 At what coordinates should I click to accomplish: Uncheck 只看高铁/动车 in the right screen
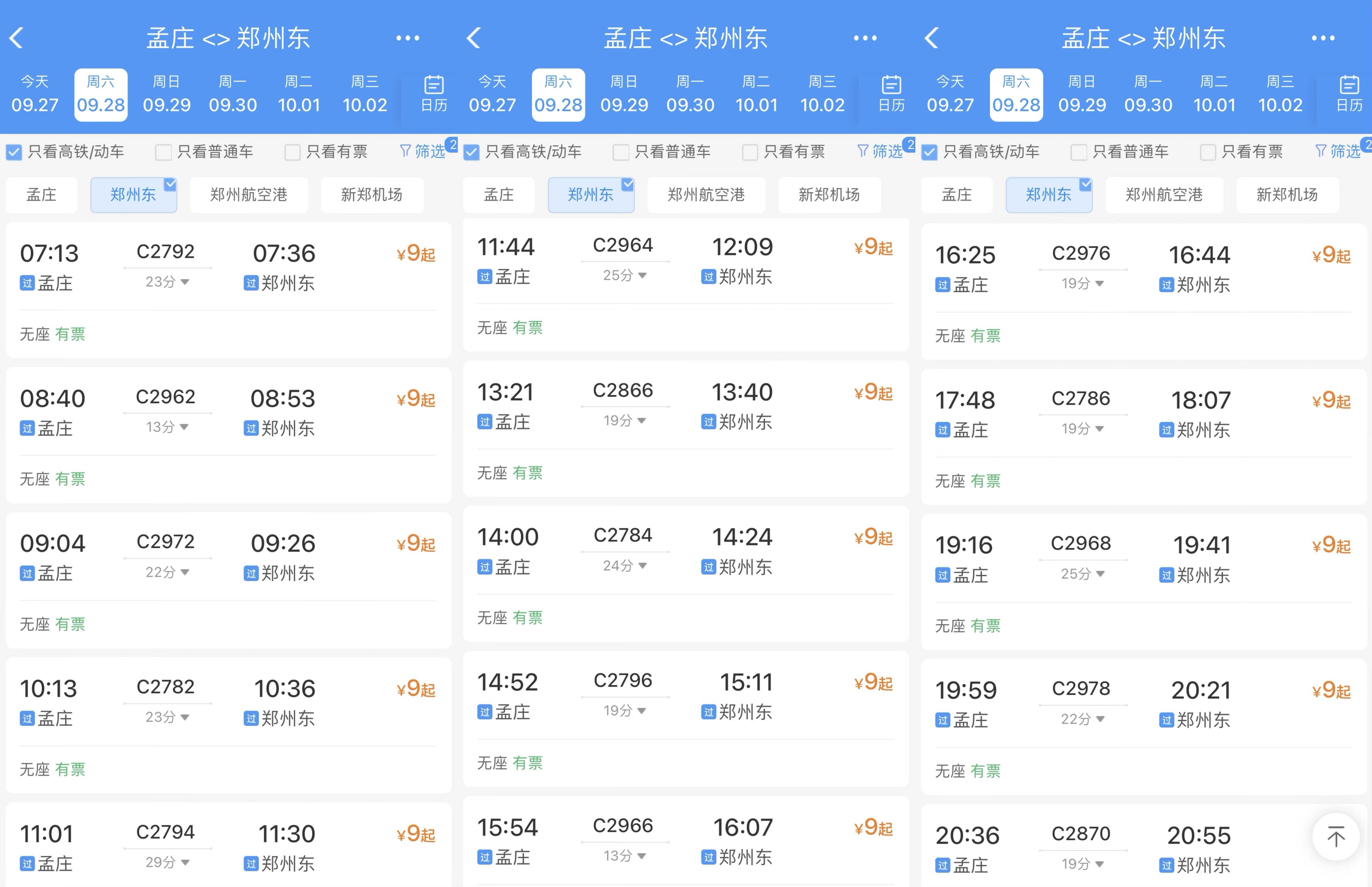(x=929, y=152)
